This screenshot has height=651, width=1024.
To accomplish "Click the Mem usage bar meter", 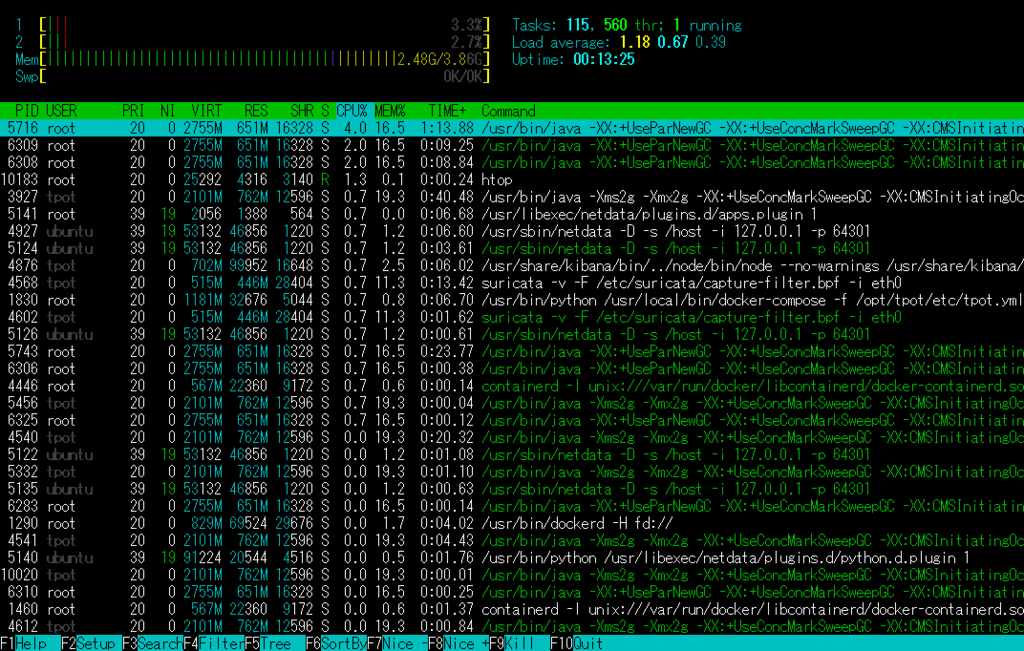I will pyautogui.click(x=252, y=59).
